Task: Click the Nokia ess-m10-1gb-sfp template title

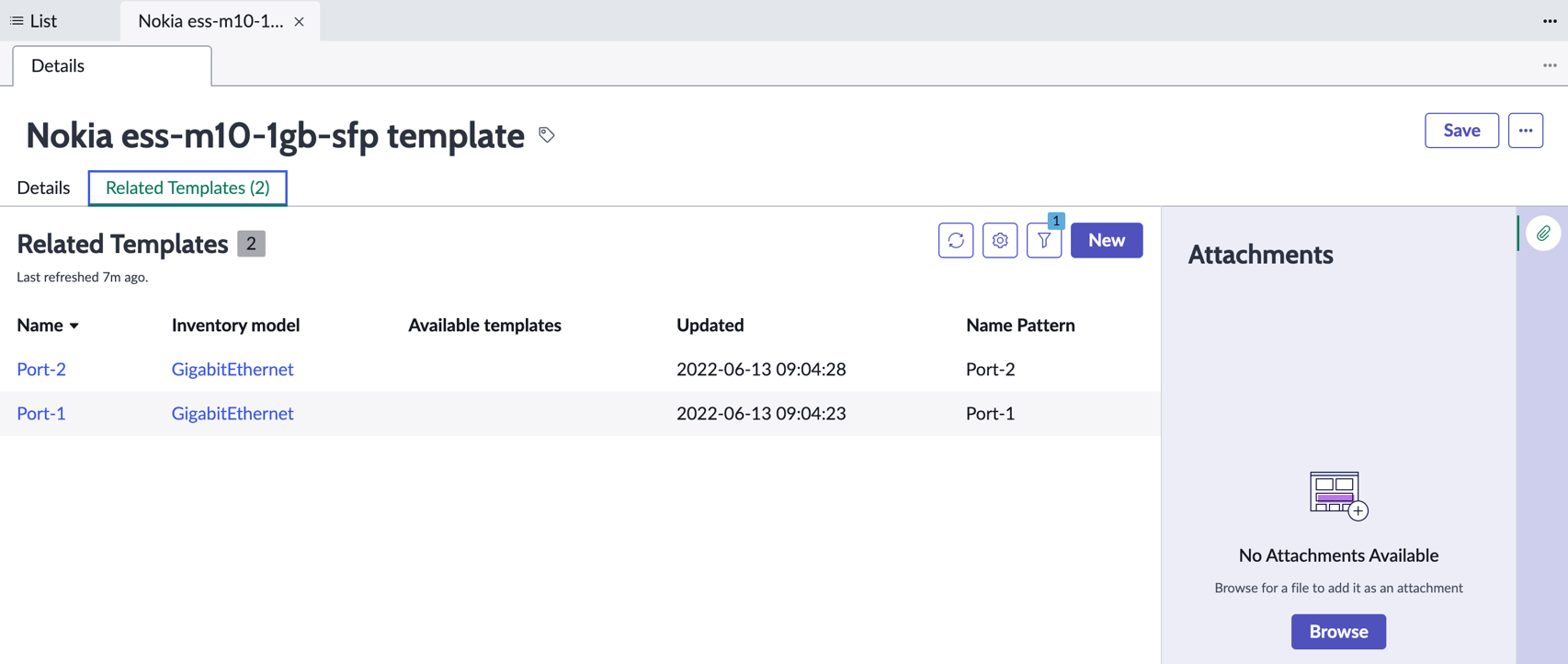Action: click(x=275, y=135)
